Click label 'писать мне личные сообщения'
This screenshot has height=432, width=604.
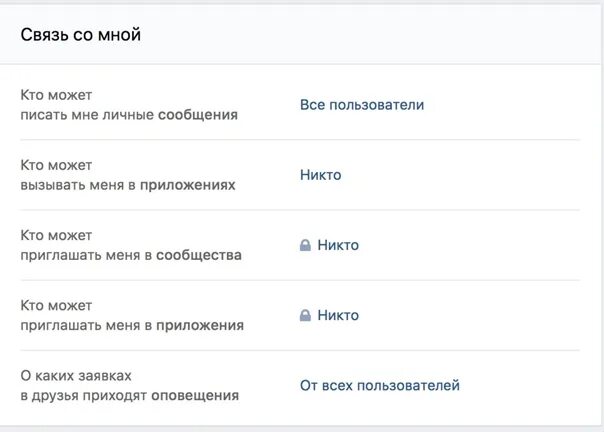pyautogui.click(x=129, y=115)
